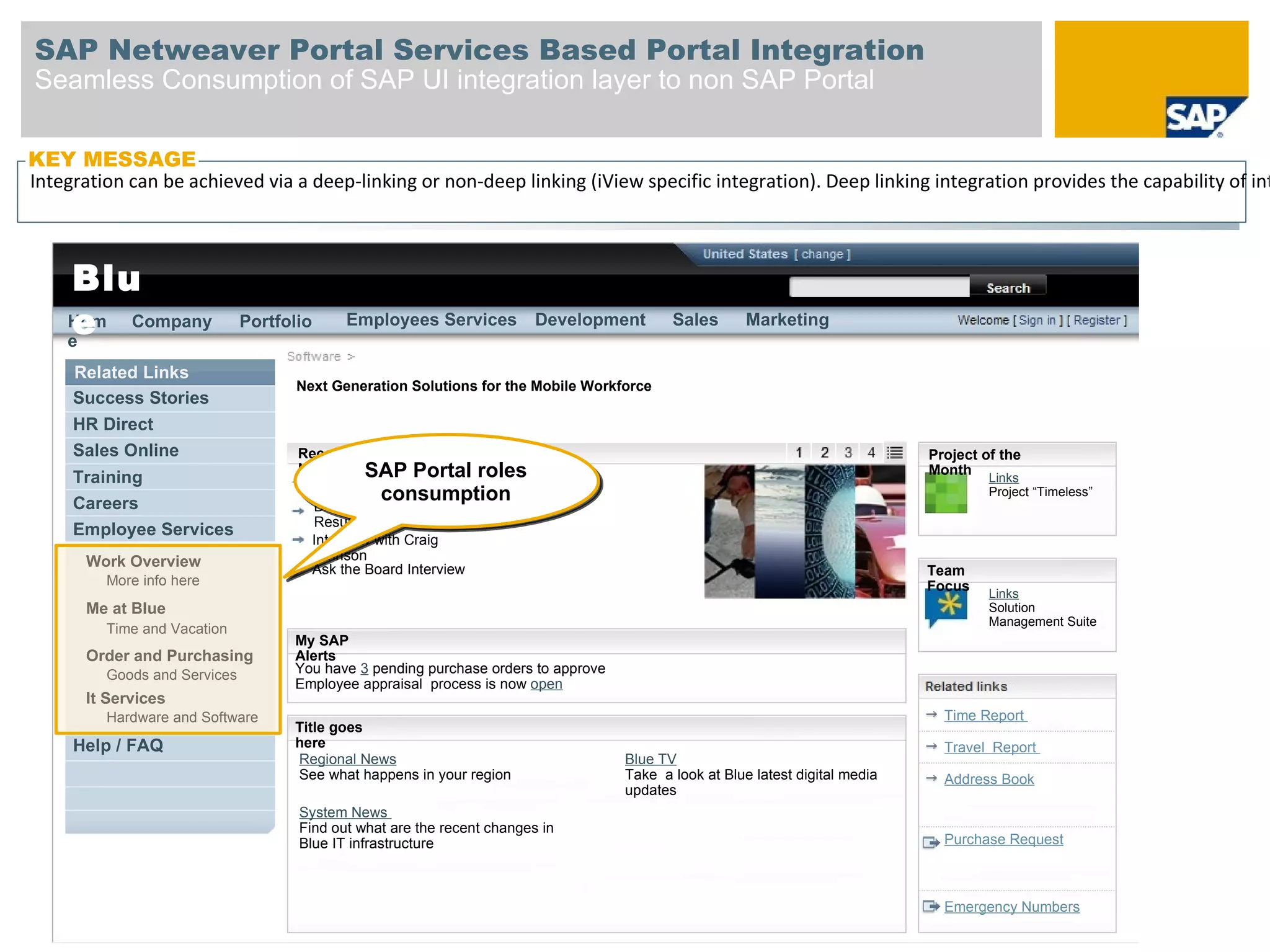This screenshot has width=1270, height=952.
Task: Go to news page 1
Action: [799, 453]
